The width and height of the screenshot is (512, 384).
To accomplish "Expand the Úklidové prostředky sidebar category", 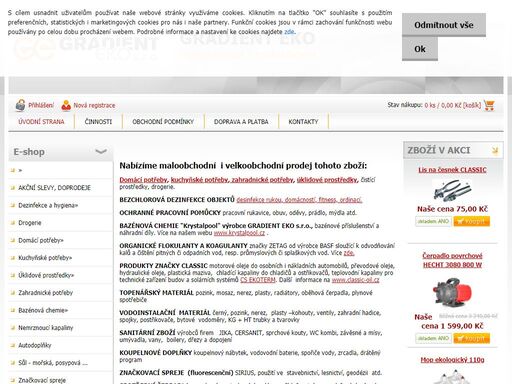I will click(46, 275).
